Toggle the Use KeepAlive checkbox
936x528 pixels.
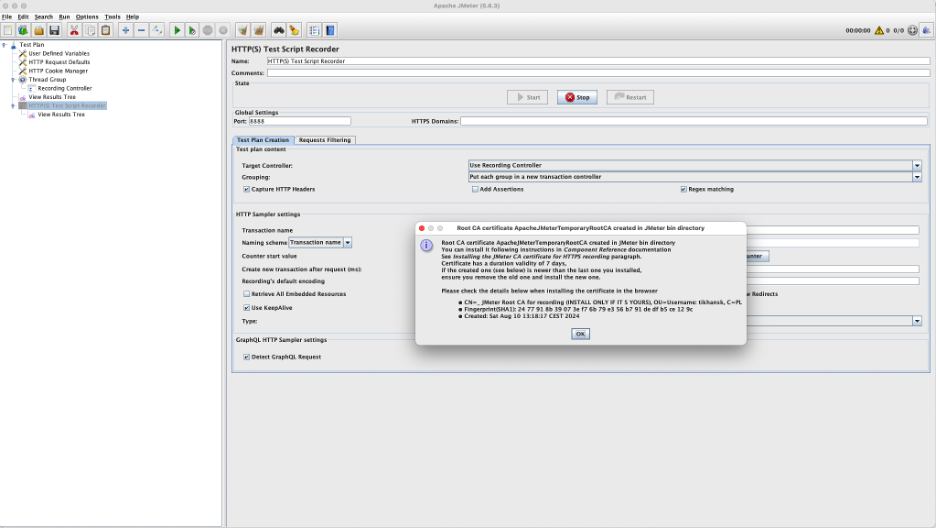pyautogui.click(x=247, y=308)
